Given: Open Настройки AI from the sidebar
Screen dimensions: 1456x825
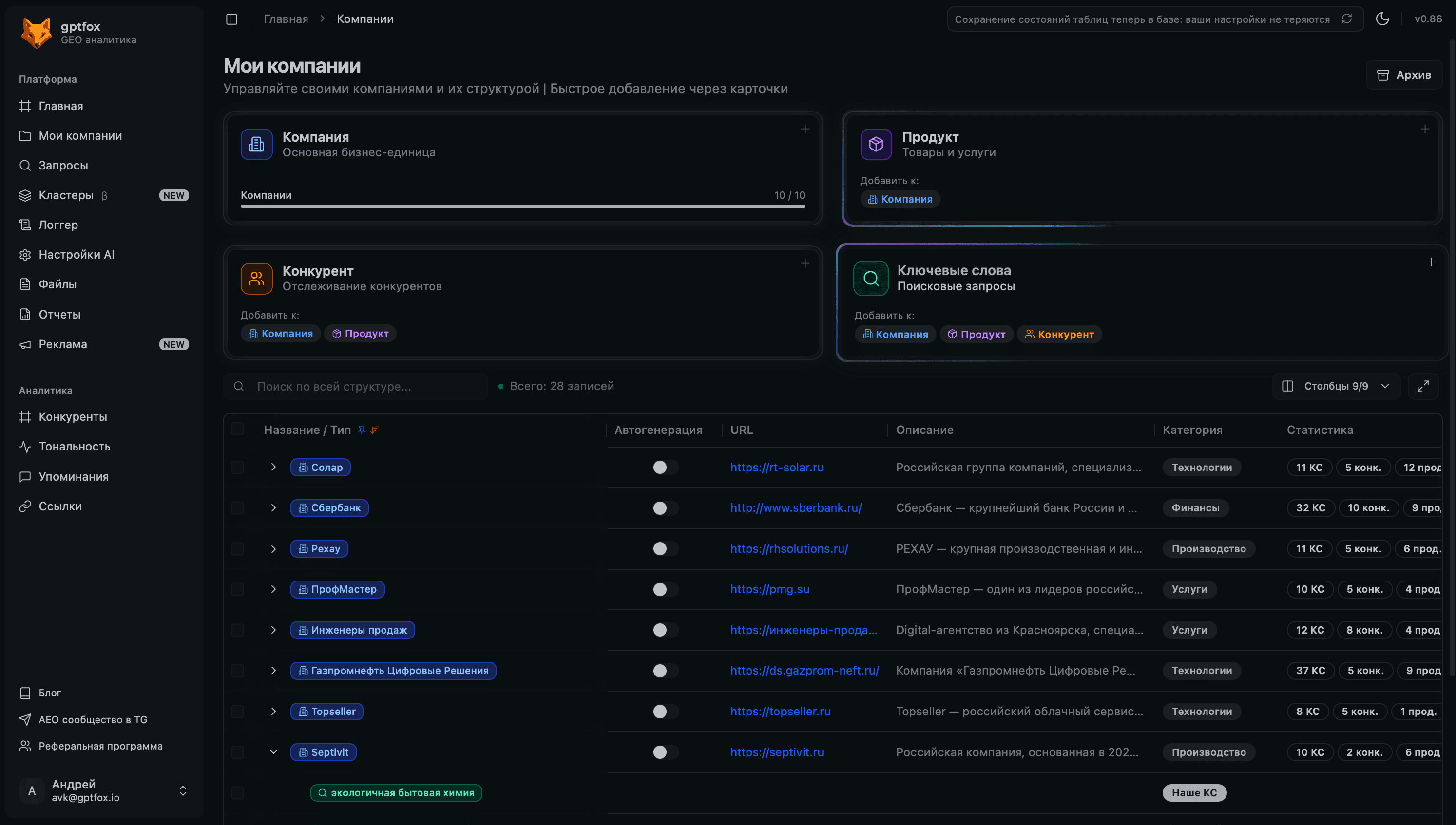Looking at the screenshot, I should tap(76, 254).
